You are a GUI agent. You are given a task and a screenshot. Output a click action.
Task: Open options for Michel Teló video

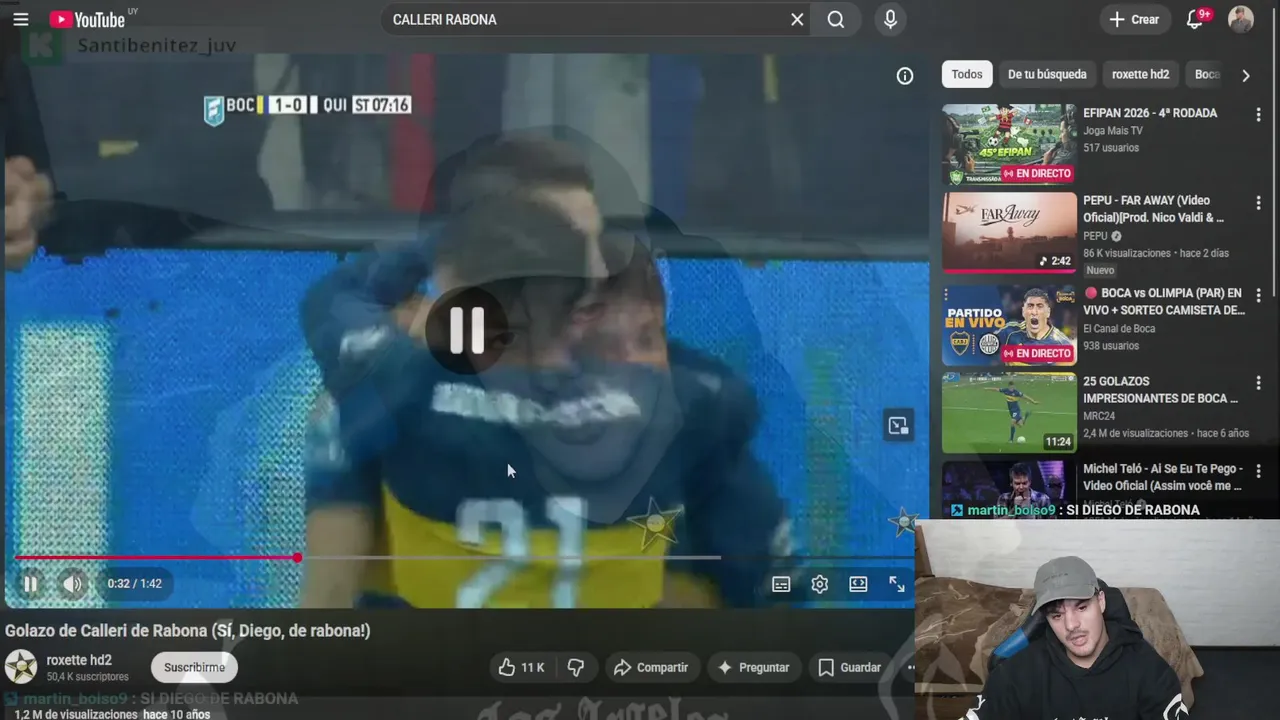(x=1258, y=471)
